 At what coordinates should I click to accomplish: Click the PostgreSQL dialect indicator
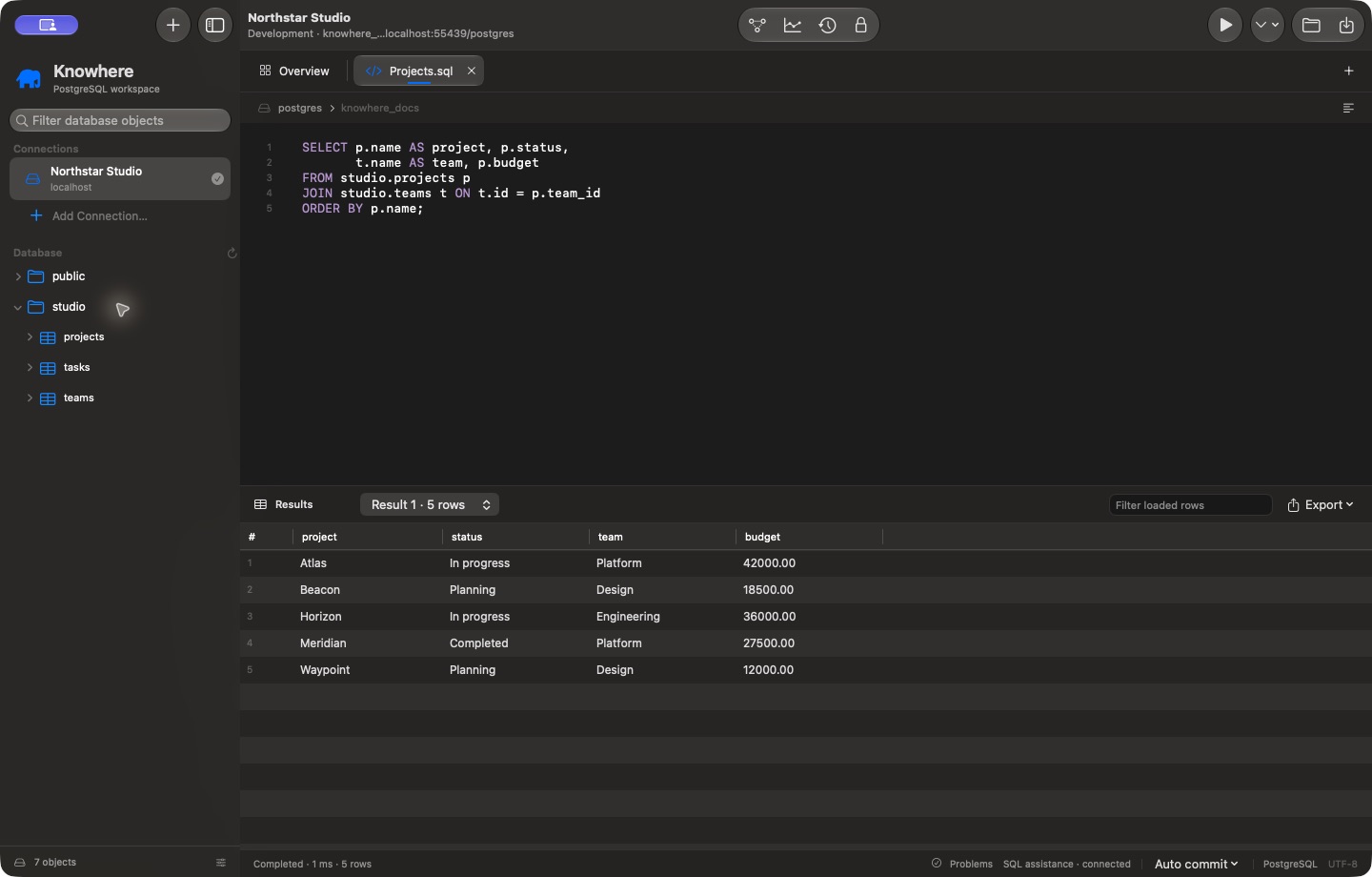click(x=1290, y=864)
